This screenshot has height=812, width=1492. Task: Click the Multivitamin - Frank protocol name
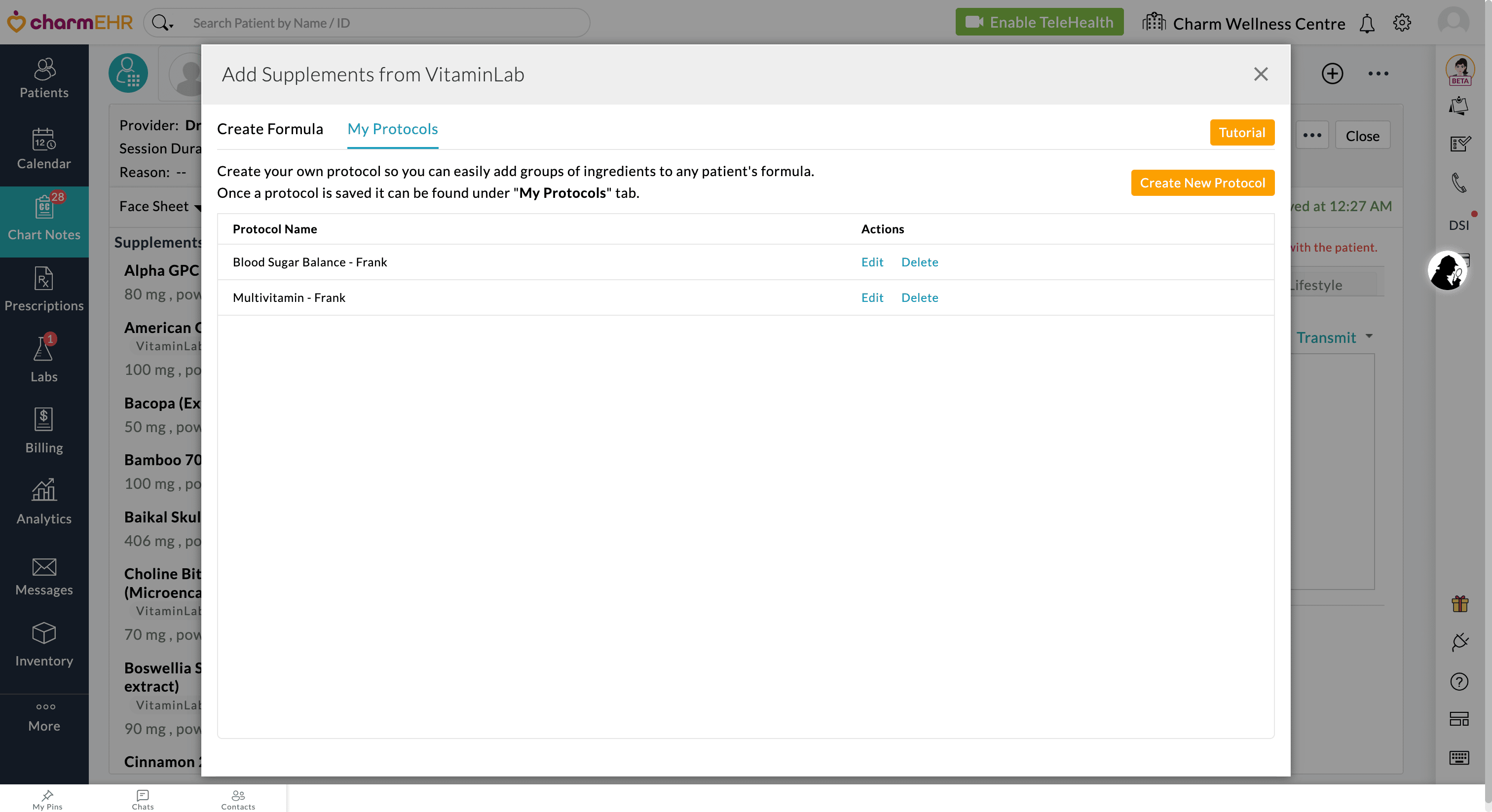(x=289, y=297)
